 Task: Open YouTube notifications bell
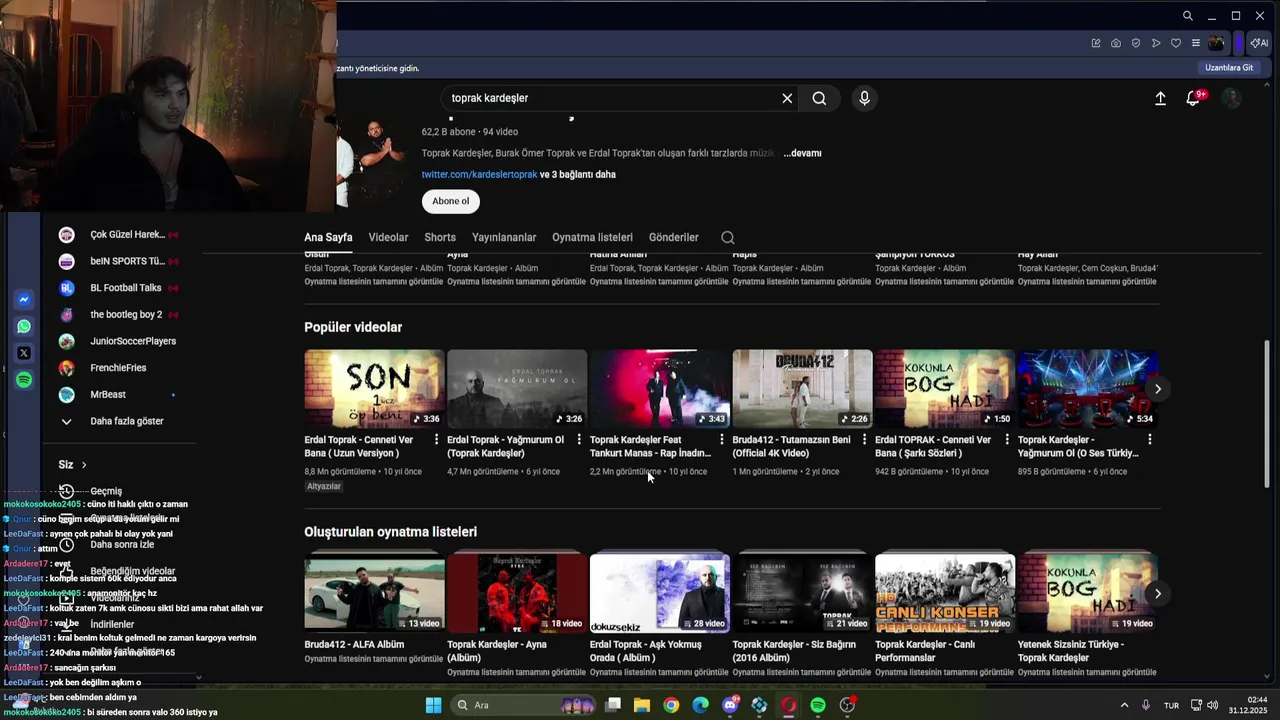pyautogui.click(x=1193, y=98)
